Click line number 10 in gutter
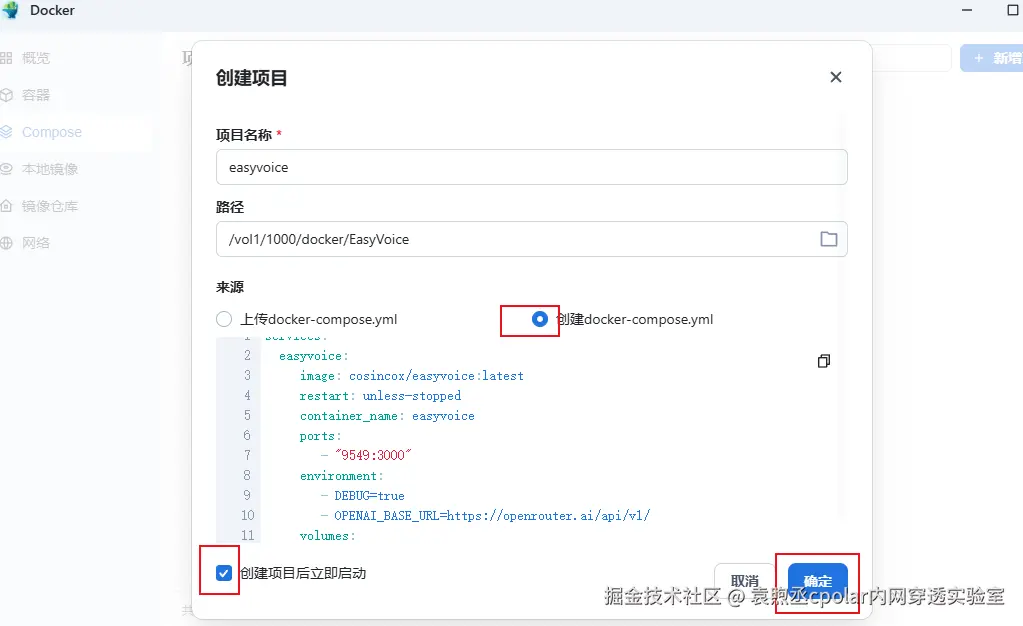 [247, 516]
